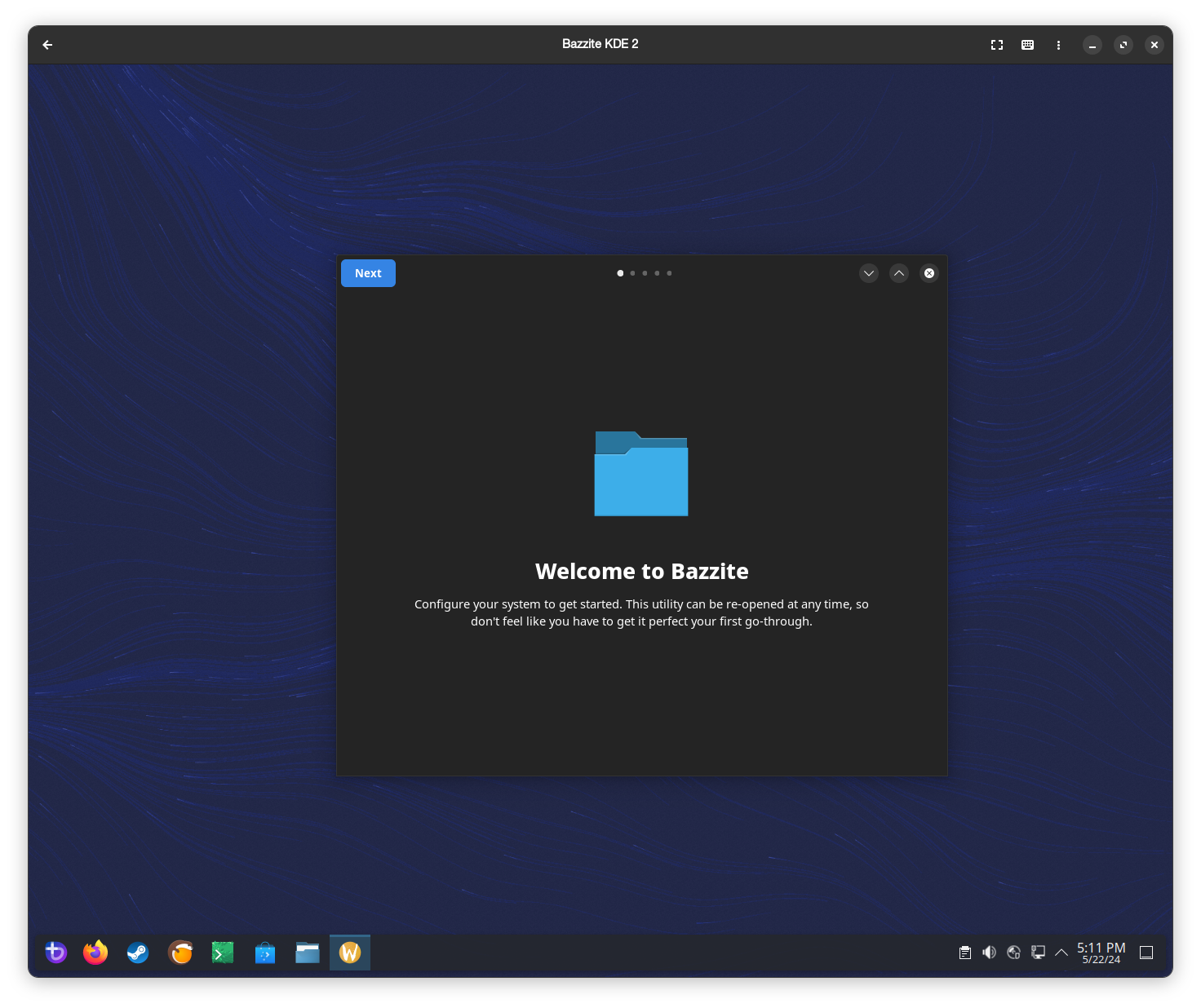Screen dimensions: 1201x1008
Task: Select the Welcome app taskbar entry
Action: (350, 953)
